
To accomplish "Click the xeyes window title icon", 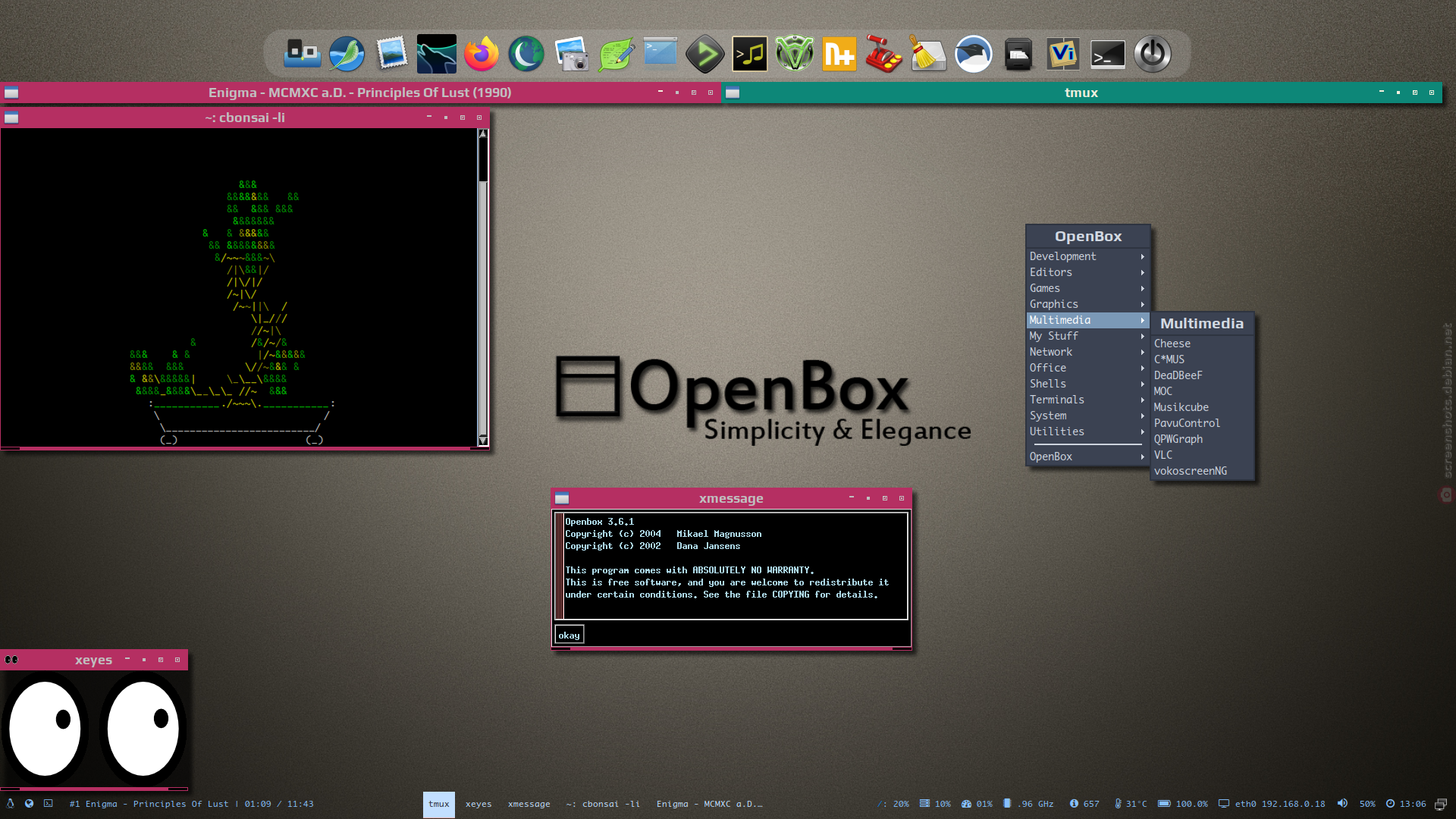I will [11, 661].
